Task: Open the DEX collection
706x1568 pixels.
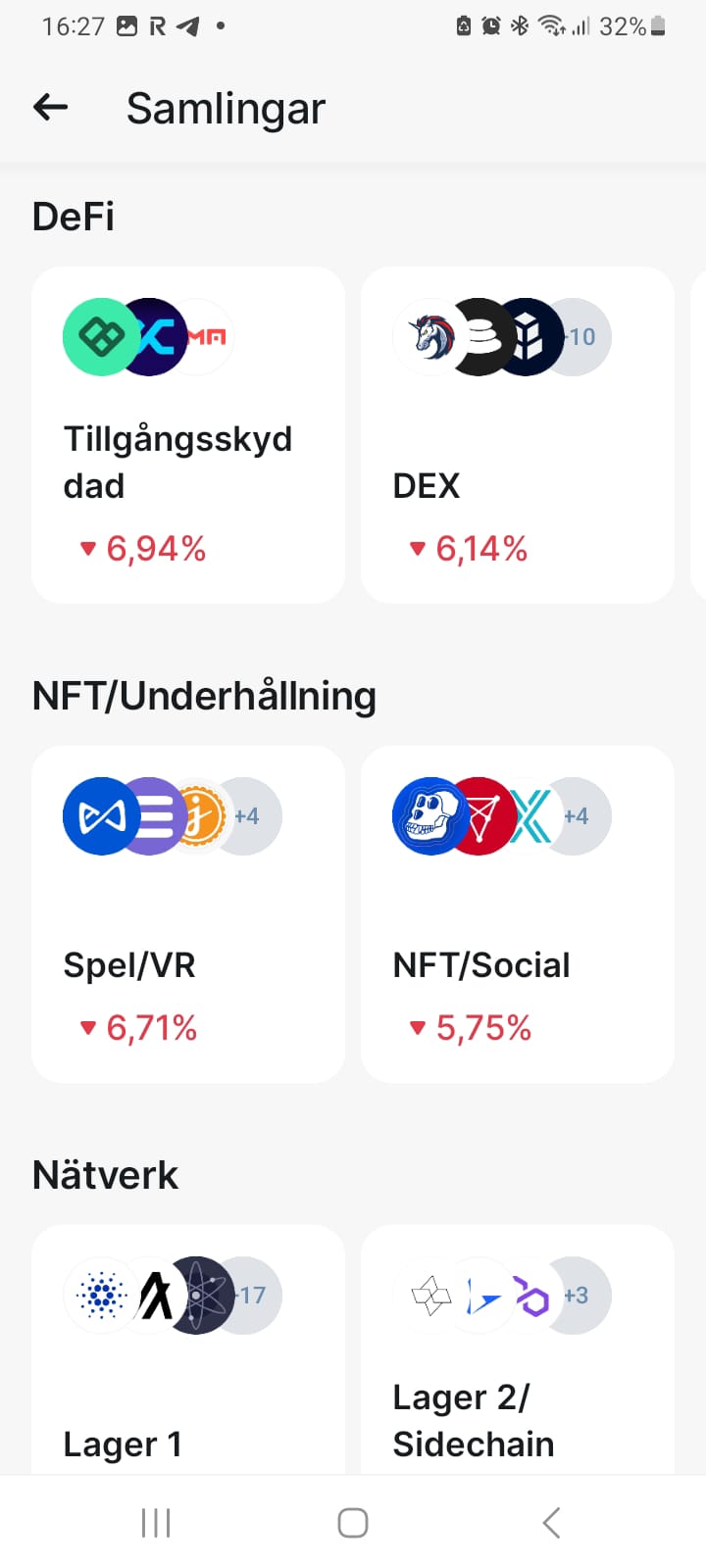Action: click(518, 461)
